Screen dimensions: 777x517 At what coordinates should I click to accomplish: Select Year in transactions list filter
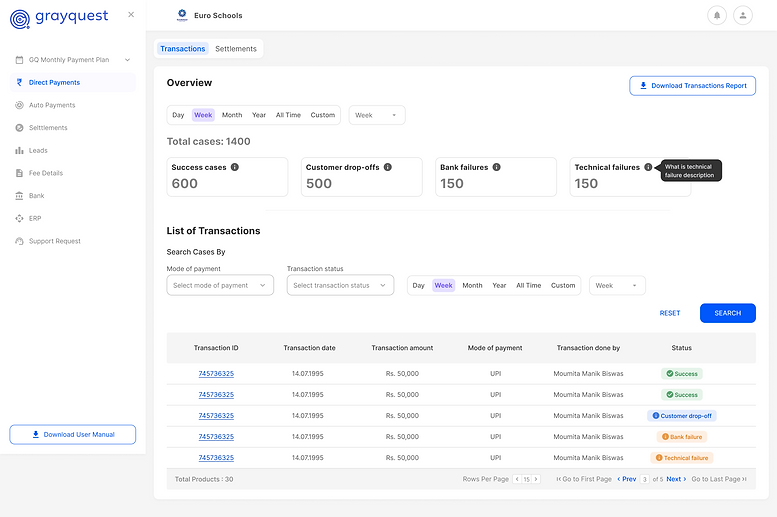point(499,286)
